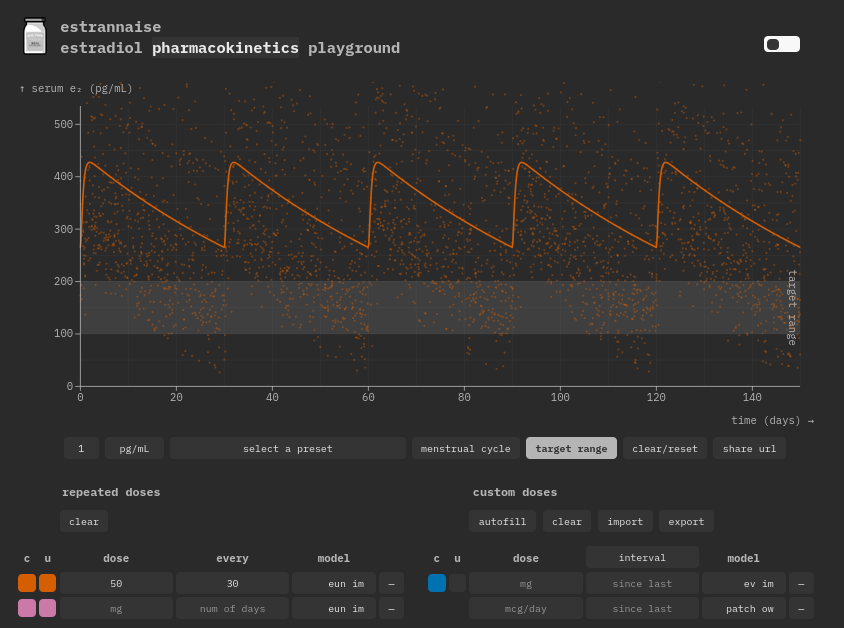Viewport: 844px width, 628px height.
Task: Click the clear/reset button
Action: click(x=665, y=448)
